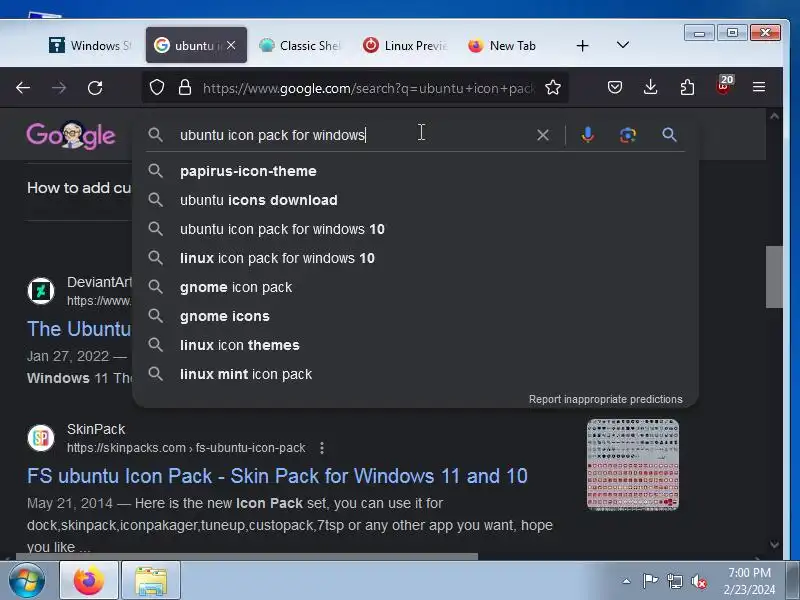
Task: Switch to the Classic Shell tab
Action: point(299,45)
